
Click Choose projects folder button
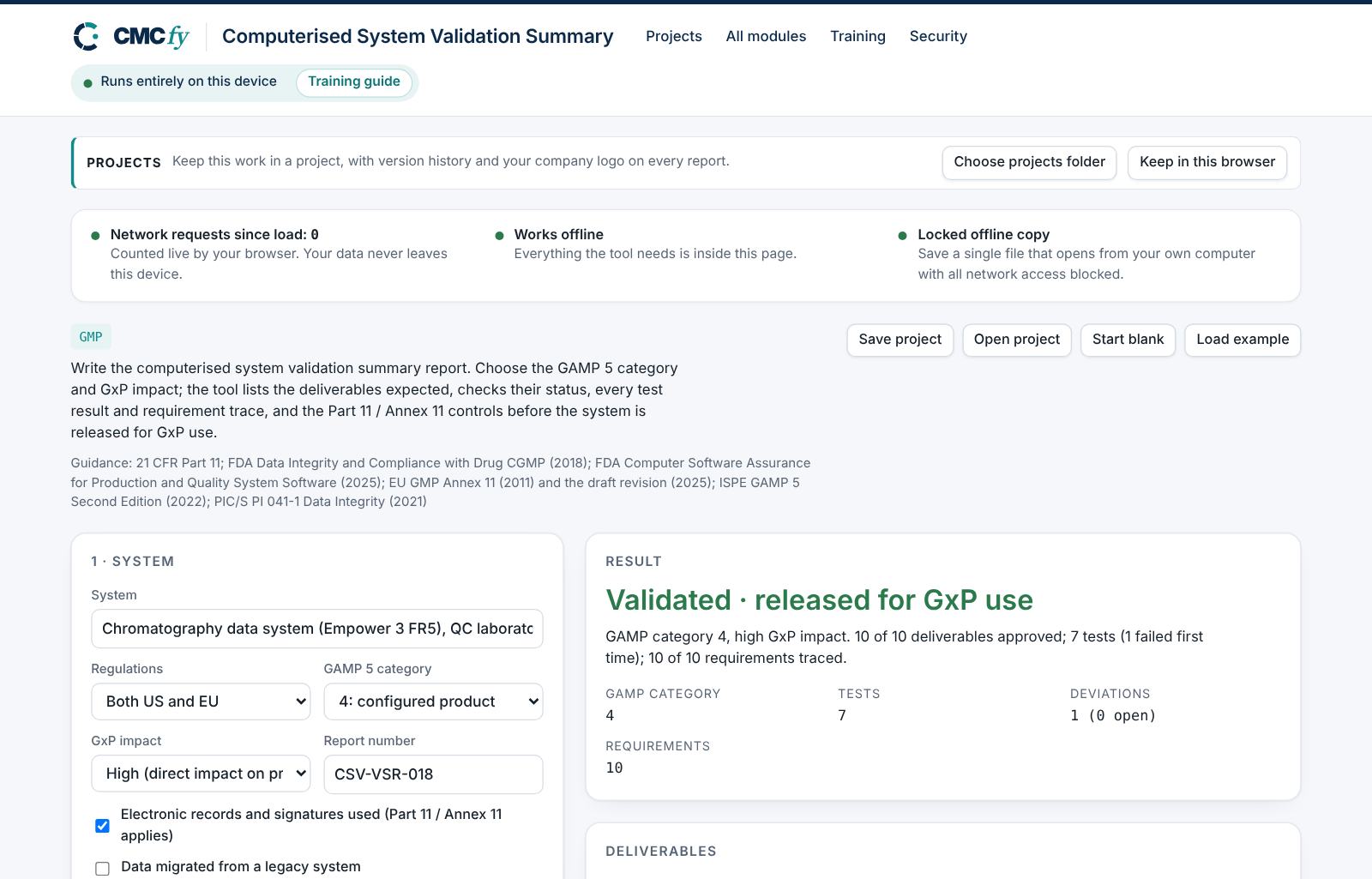coord(1029,162)
